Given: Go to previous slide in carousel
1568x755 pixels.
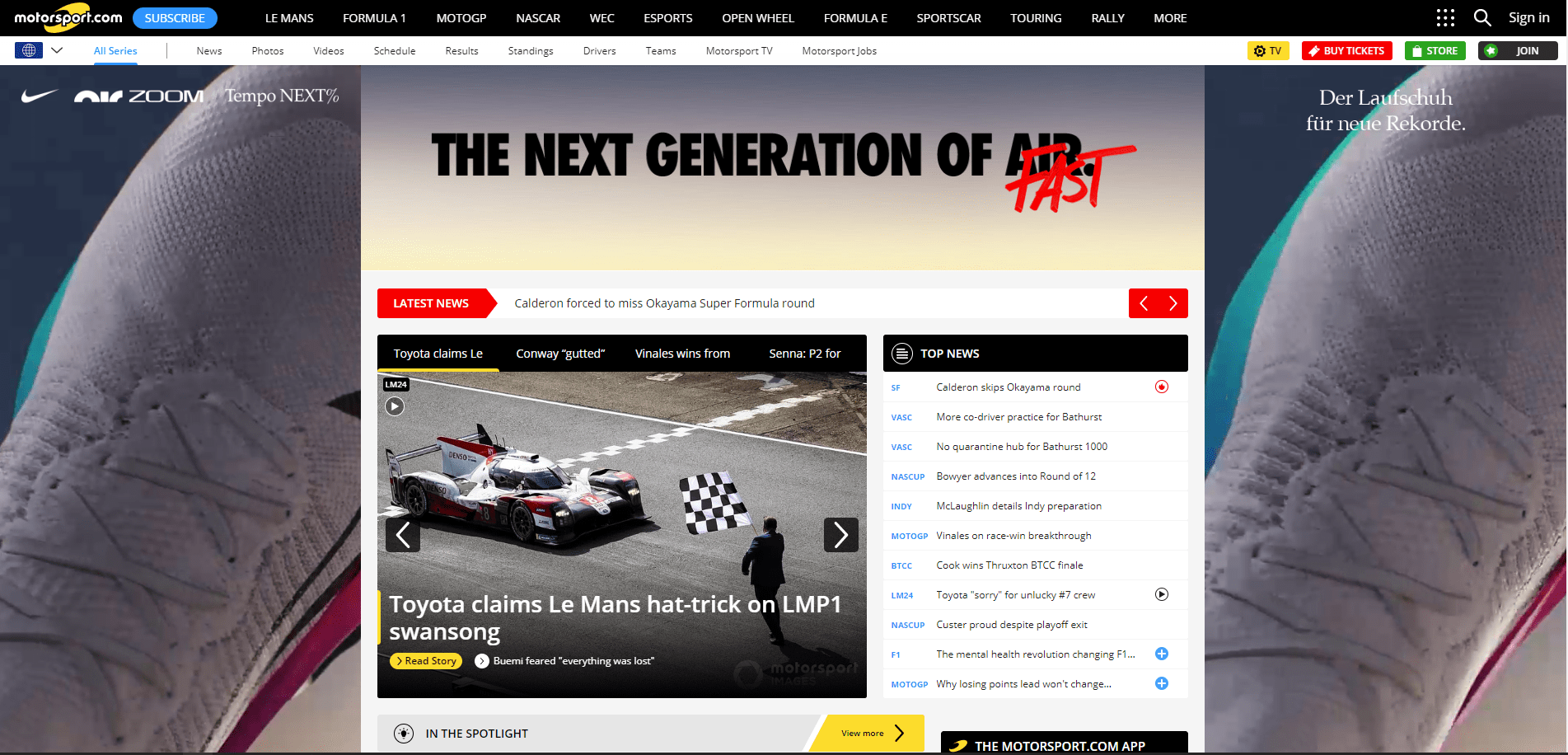Looking at the screenshot, I should point(403,535).
